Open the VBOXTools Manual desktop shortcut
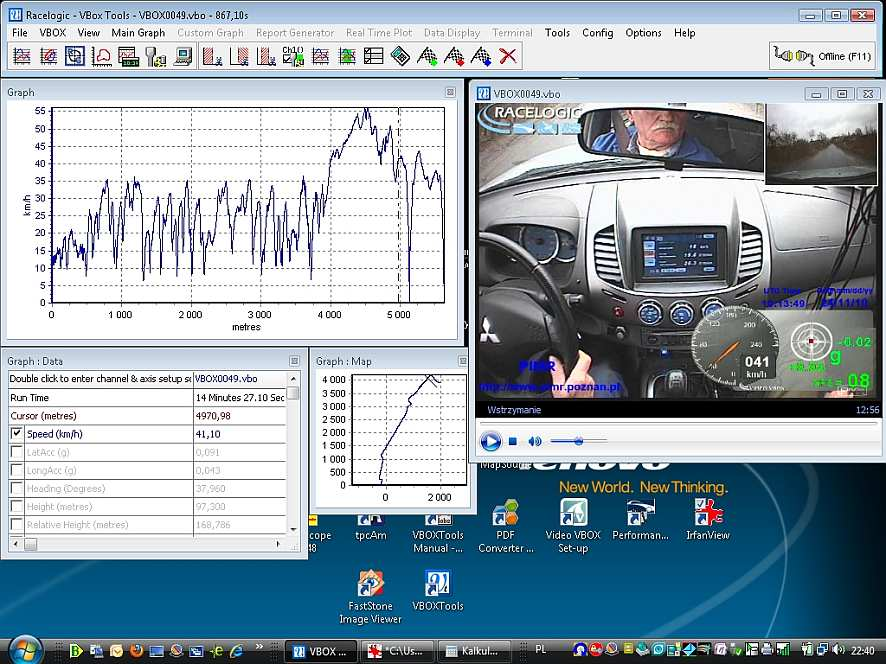The width and height of the screenshot is (886, 664). [438, 534]
